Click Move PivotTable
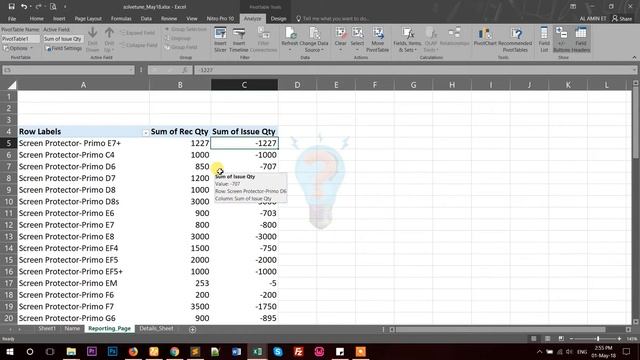This screenshot has height=360, width=640. [x=378, y=40]
